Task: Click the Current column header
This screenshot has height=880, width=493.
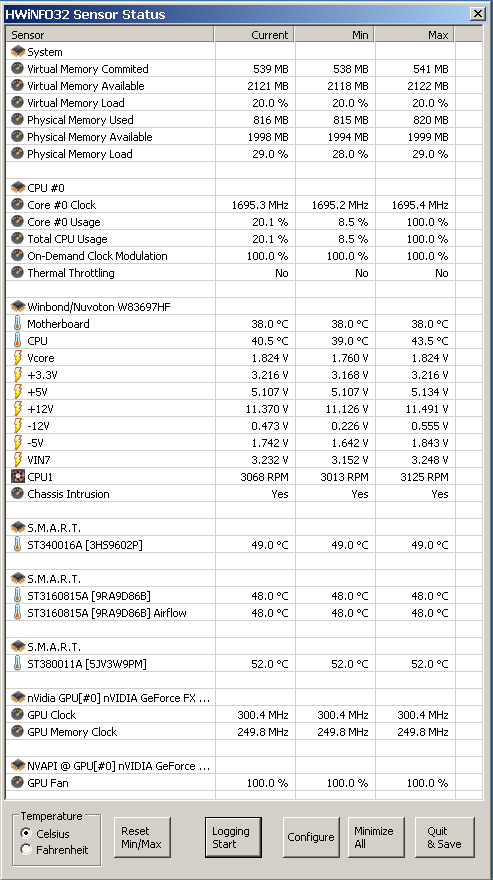Action: (254, 35)
